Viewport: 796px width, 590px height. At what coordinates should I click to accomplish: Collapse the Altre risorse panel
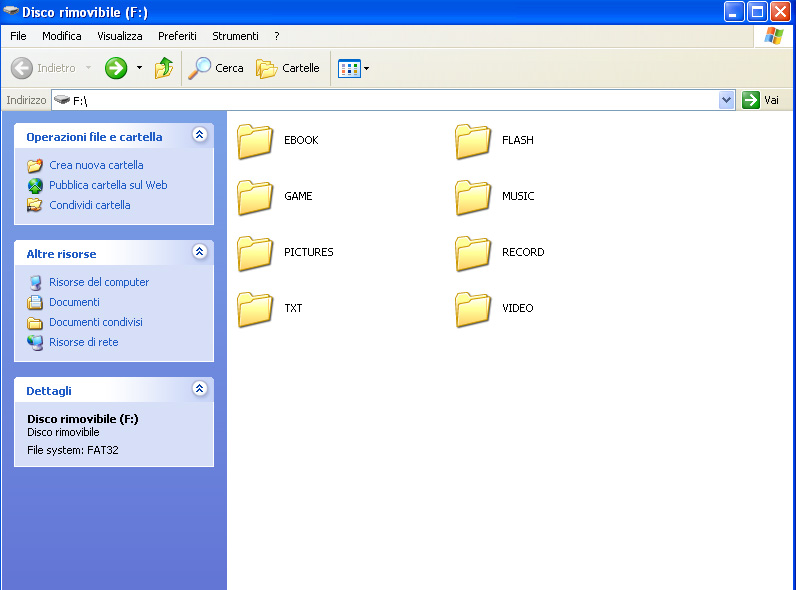pos(199,252)
